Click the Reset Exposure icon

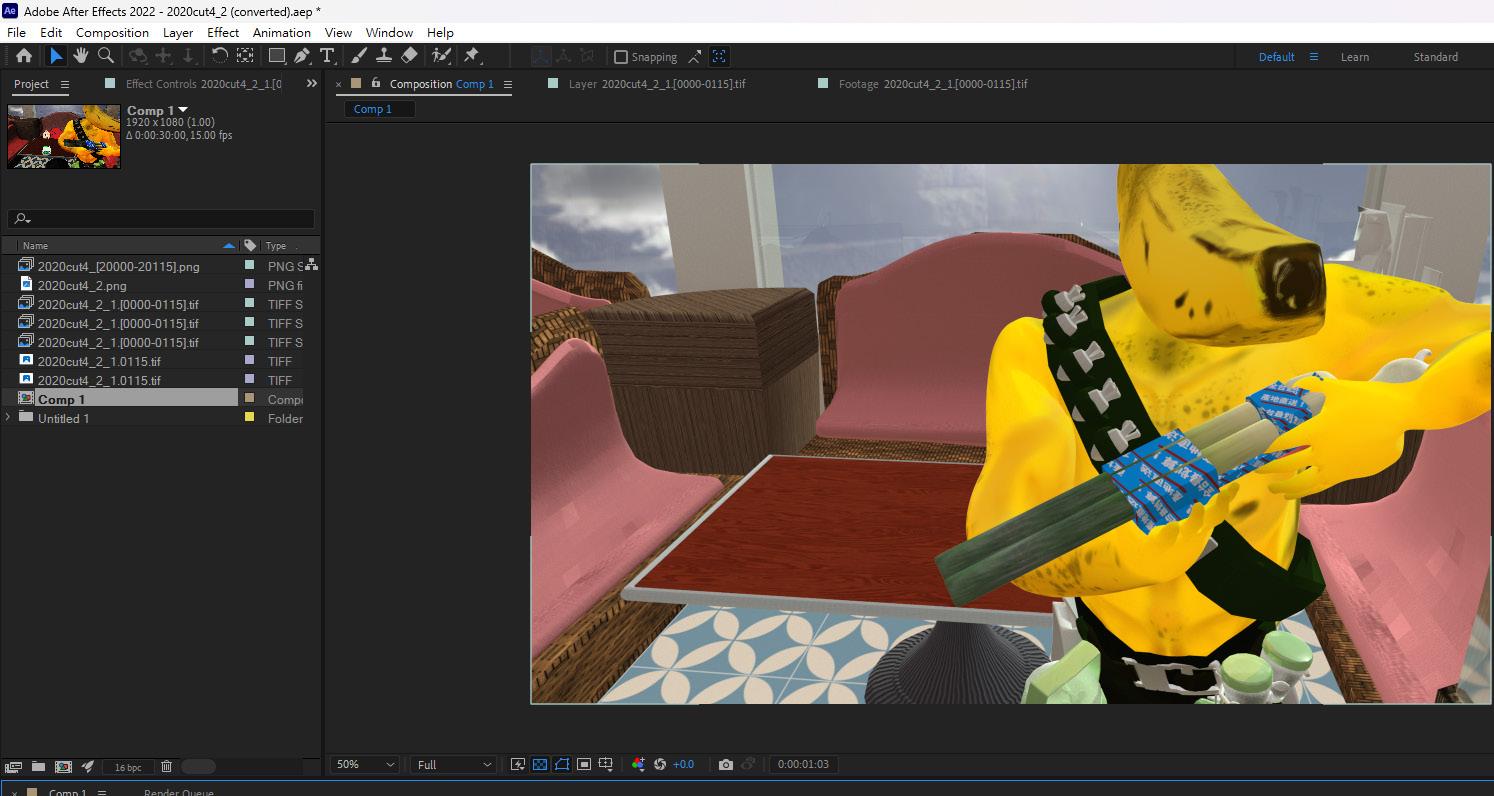tap(660, 764)
